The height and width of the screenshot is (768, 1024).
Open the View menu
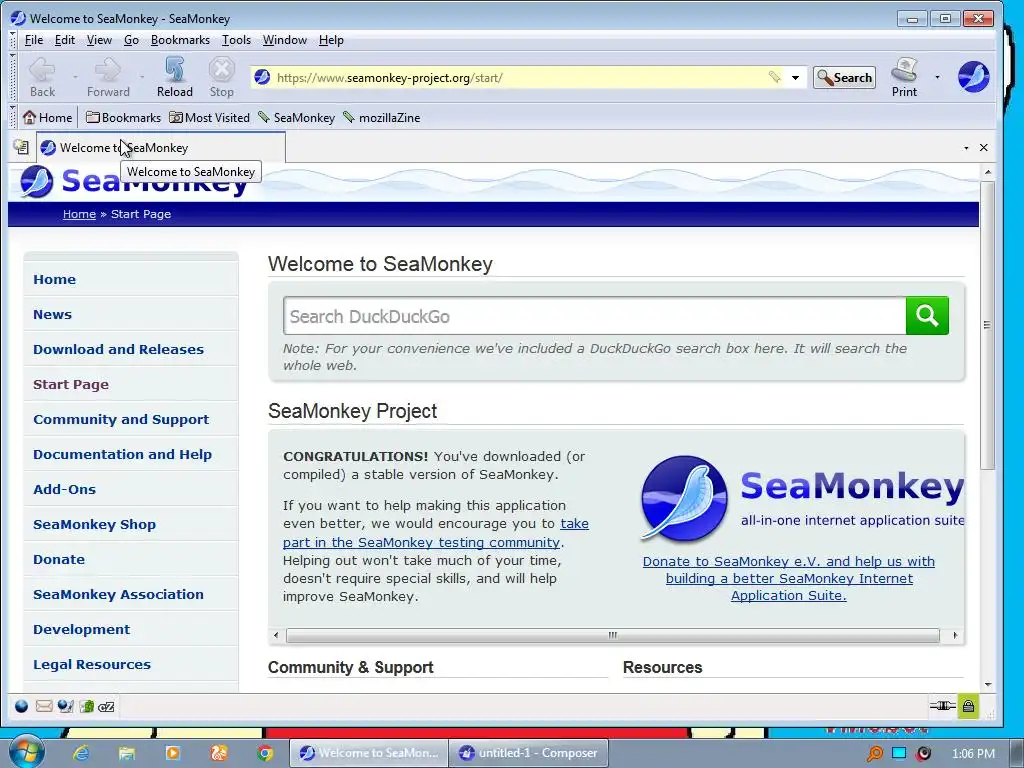pos(99,40)
